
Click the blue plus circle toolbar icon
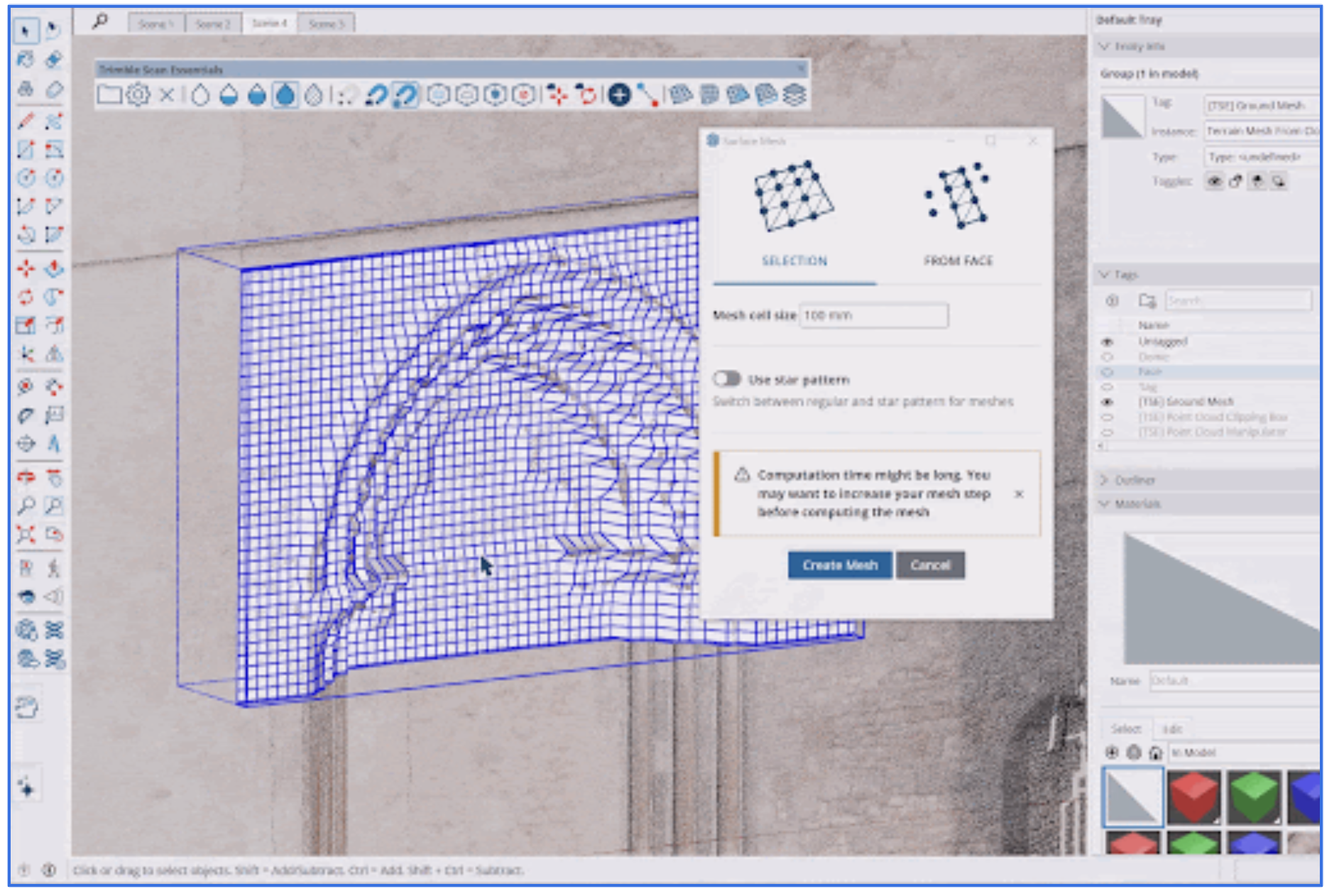[x=619, y=94]
